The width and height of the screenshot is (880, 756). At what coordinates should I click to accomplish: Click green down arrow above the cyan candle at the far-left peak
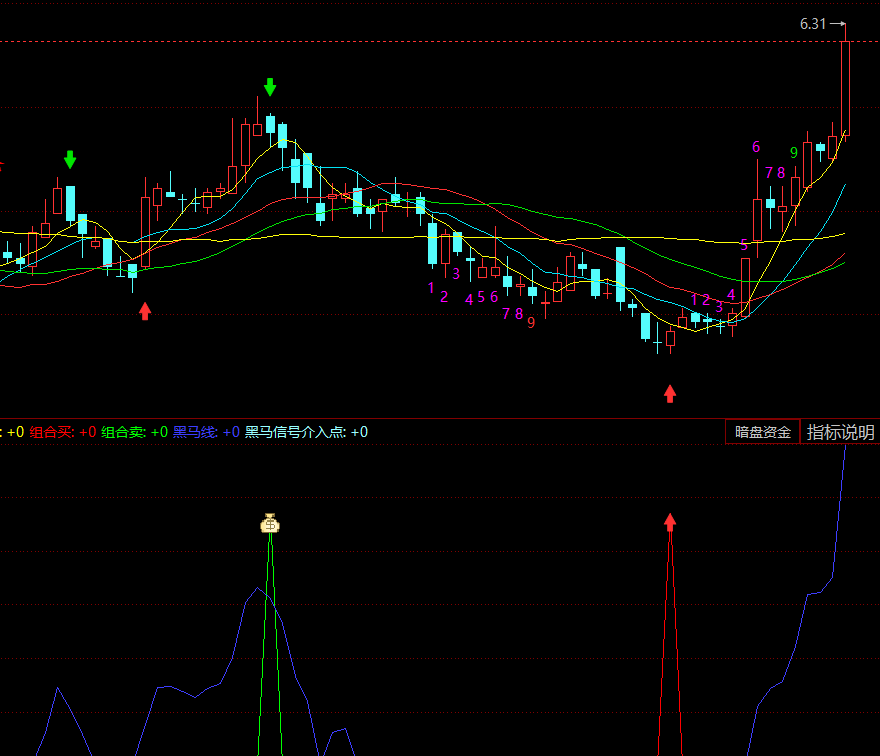[x=70, y=159]
